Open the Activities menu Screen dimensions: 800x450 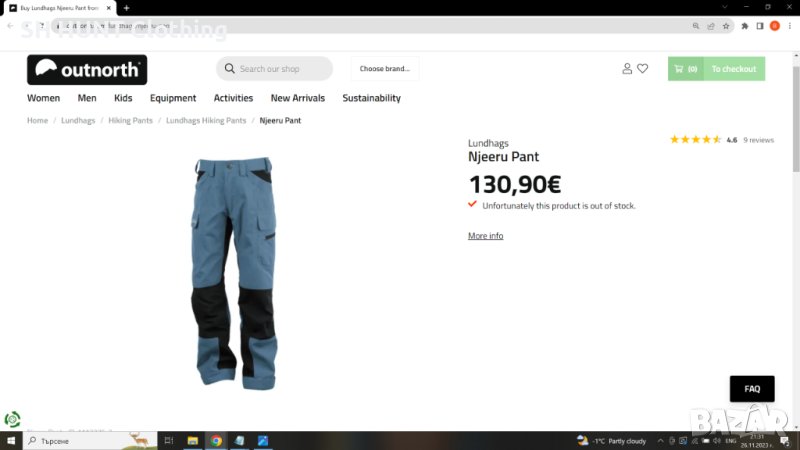pos(233,98)
